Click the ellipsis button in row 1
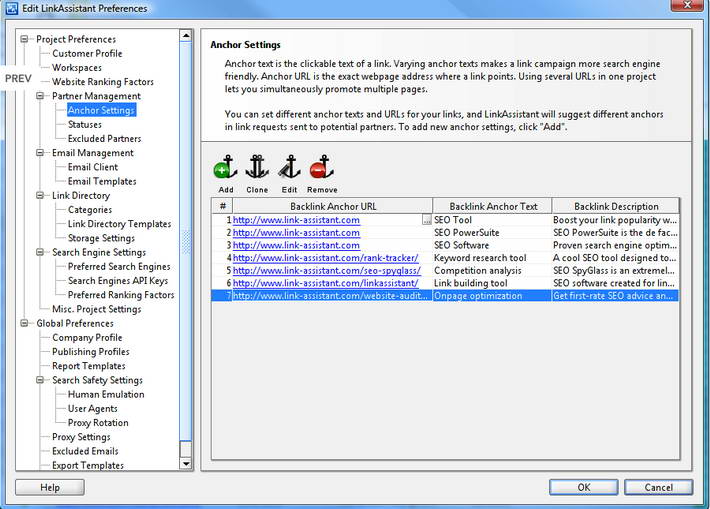The width and height of the screenshot is (710, 509). [x=427, y=220]
